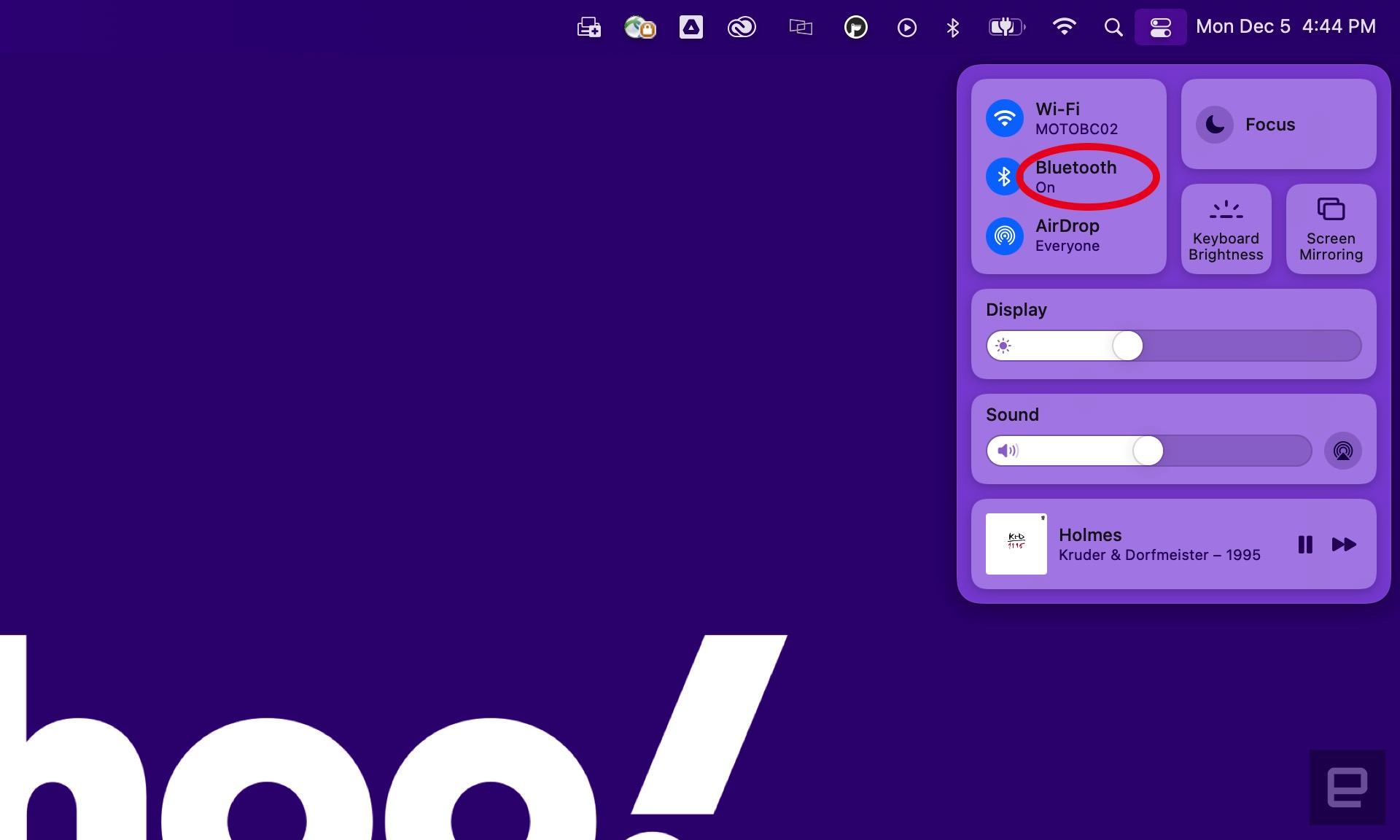Click the Control Center icon
The height and width of the screenshot is (840, 1400).
click(1159, 26)
